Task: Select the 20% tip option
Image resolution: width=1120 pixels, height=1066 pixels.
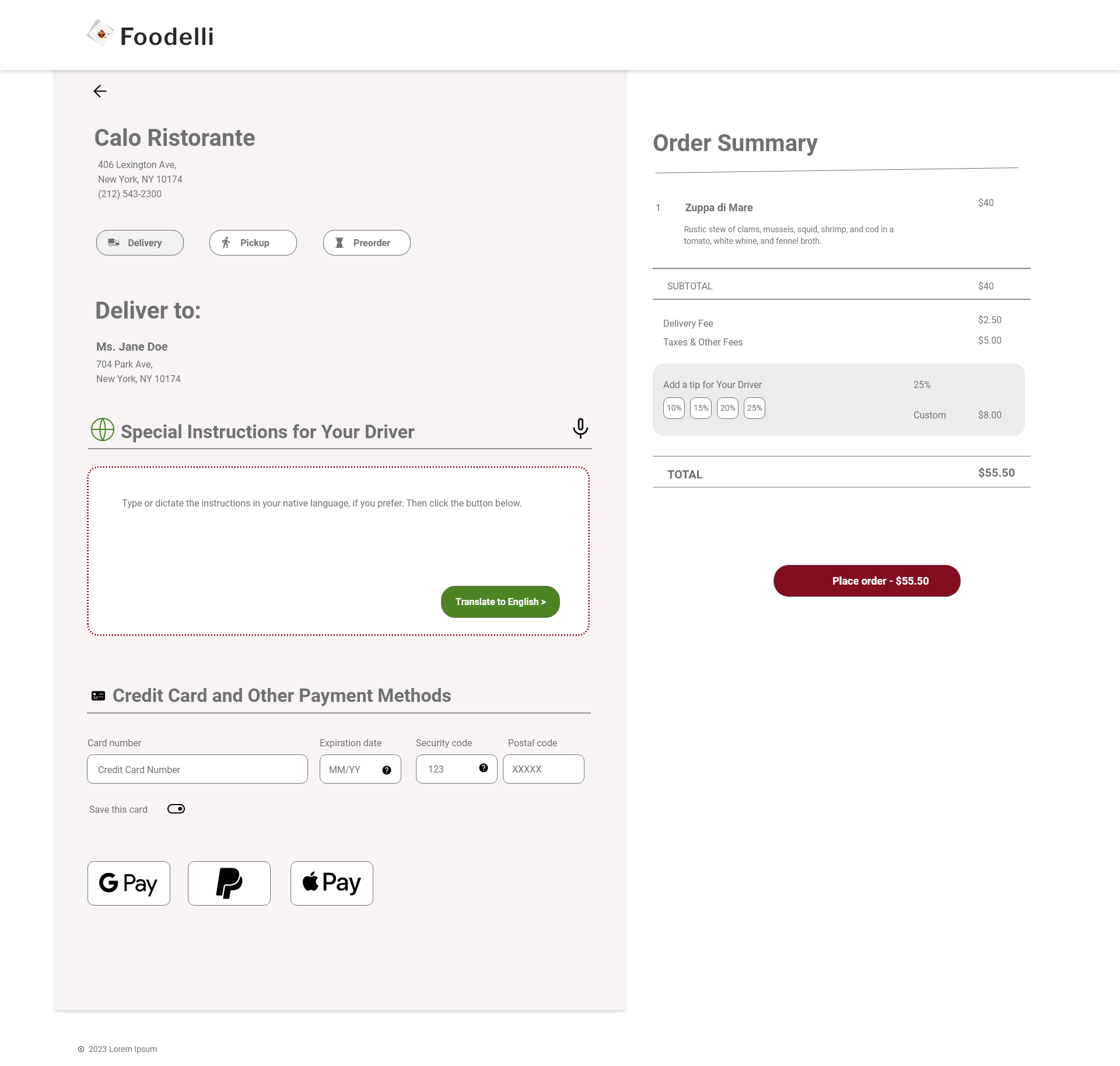Action: (728, 408)
